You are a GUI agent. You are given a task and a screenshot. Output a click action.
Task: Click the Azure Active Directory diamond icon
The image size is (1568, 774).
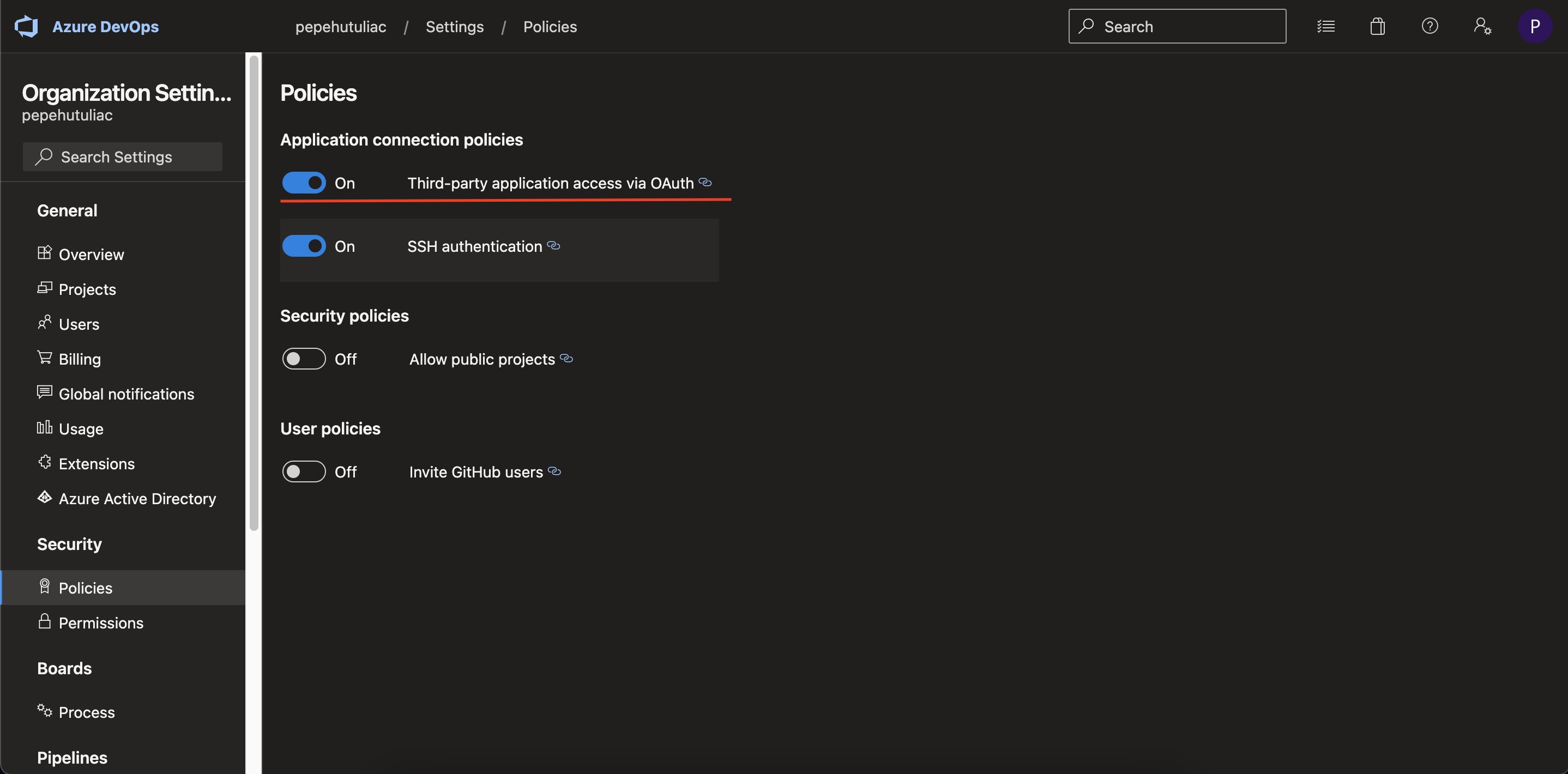[x=45, y=497]
